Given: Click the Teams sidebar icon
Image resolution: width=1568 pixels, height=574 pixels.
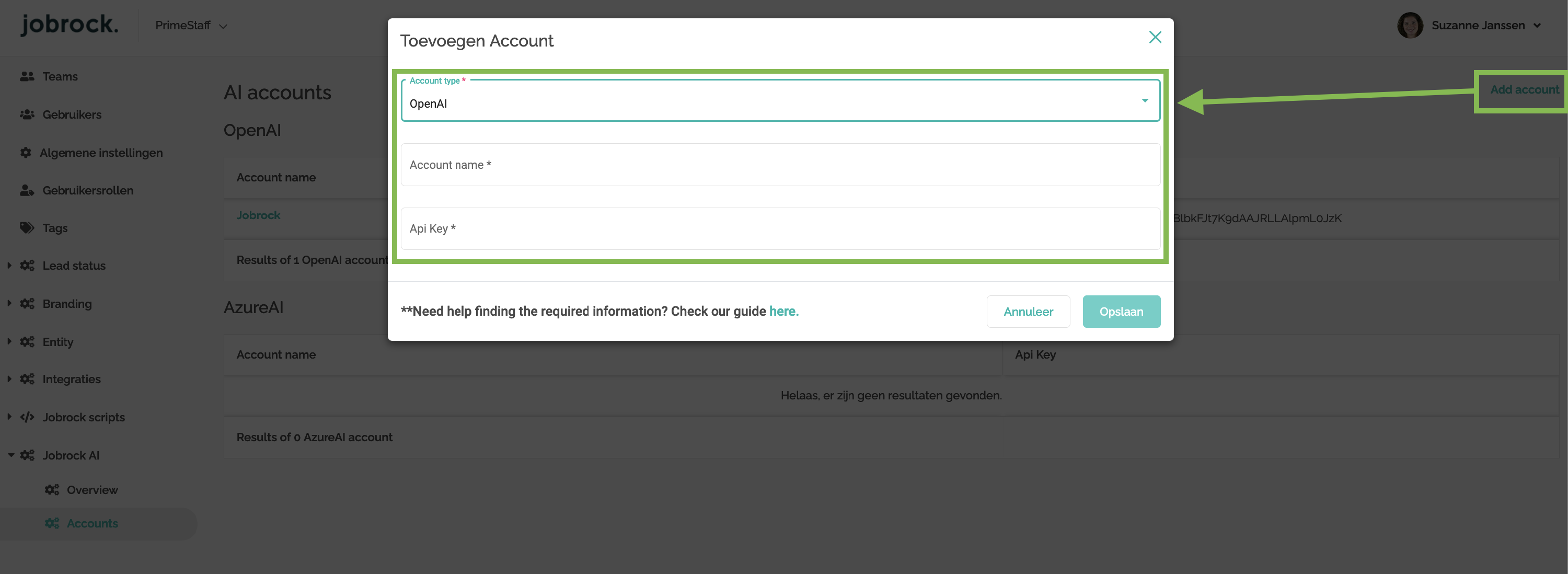Looking at the screenshot, I should (27, 77).
